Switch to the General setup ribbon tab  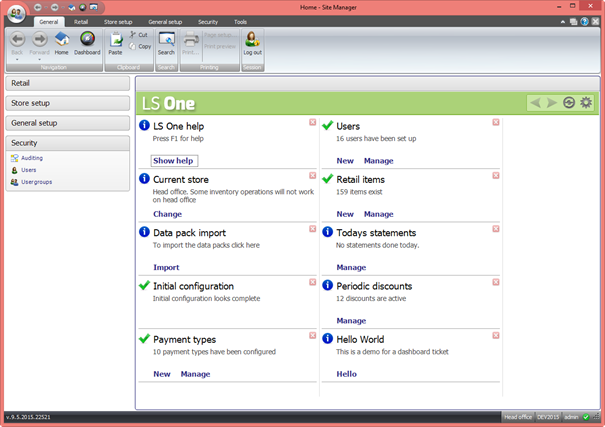click(165, 22)
